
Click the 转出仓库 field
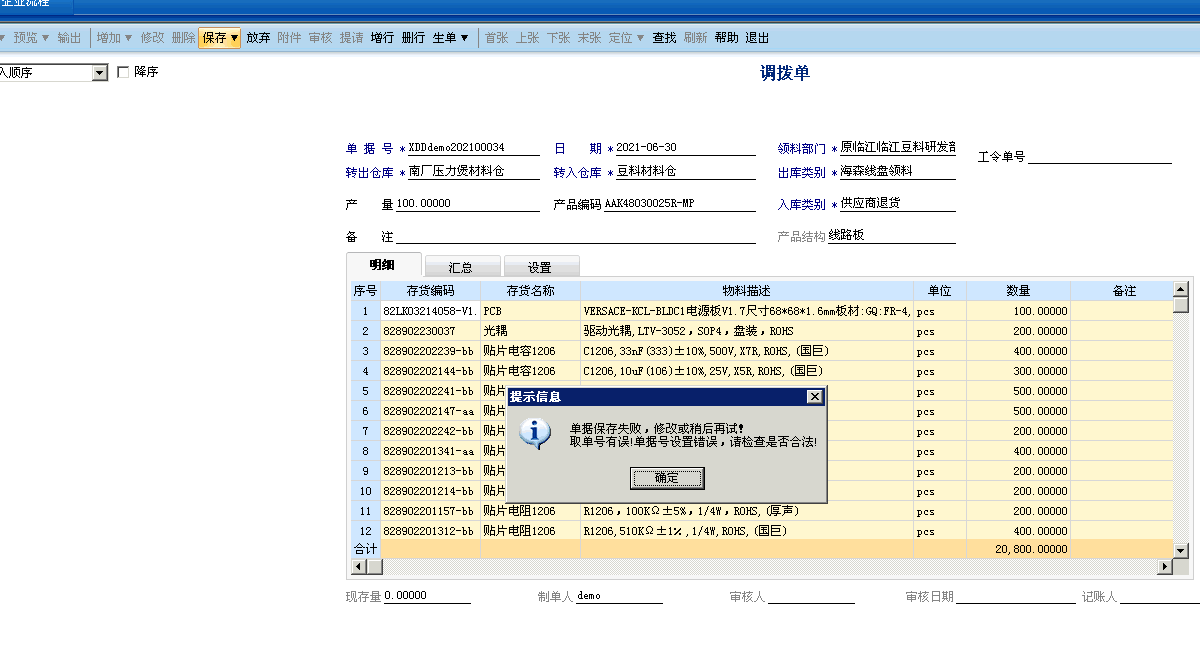tap(474, 172)
